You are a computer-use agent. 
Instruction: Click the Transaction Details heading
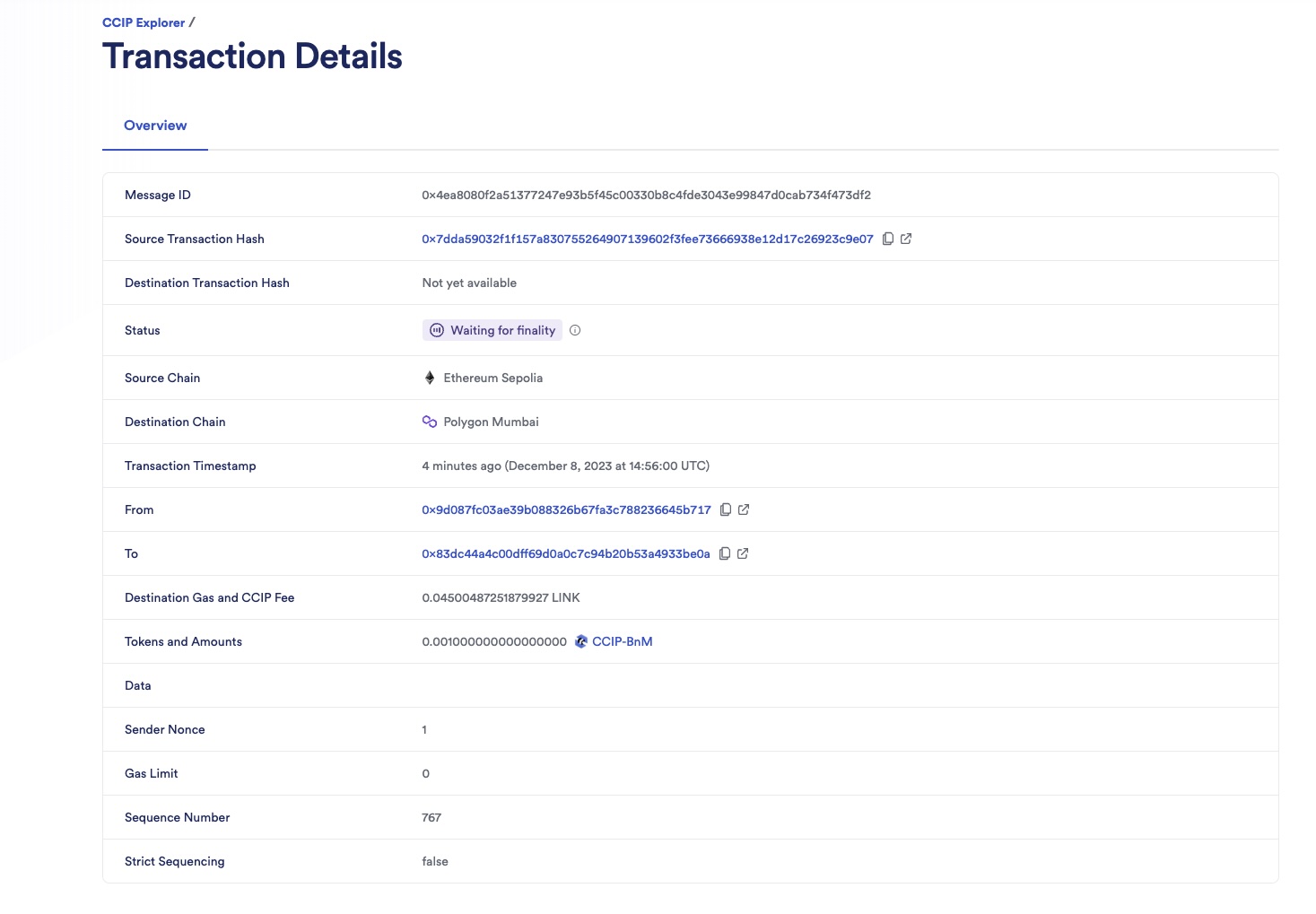coord(252,56)
